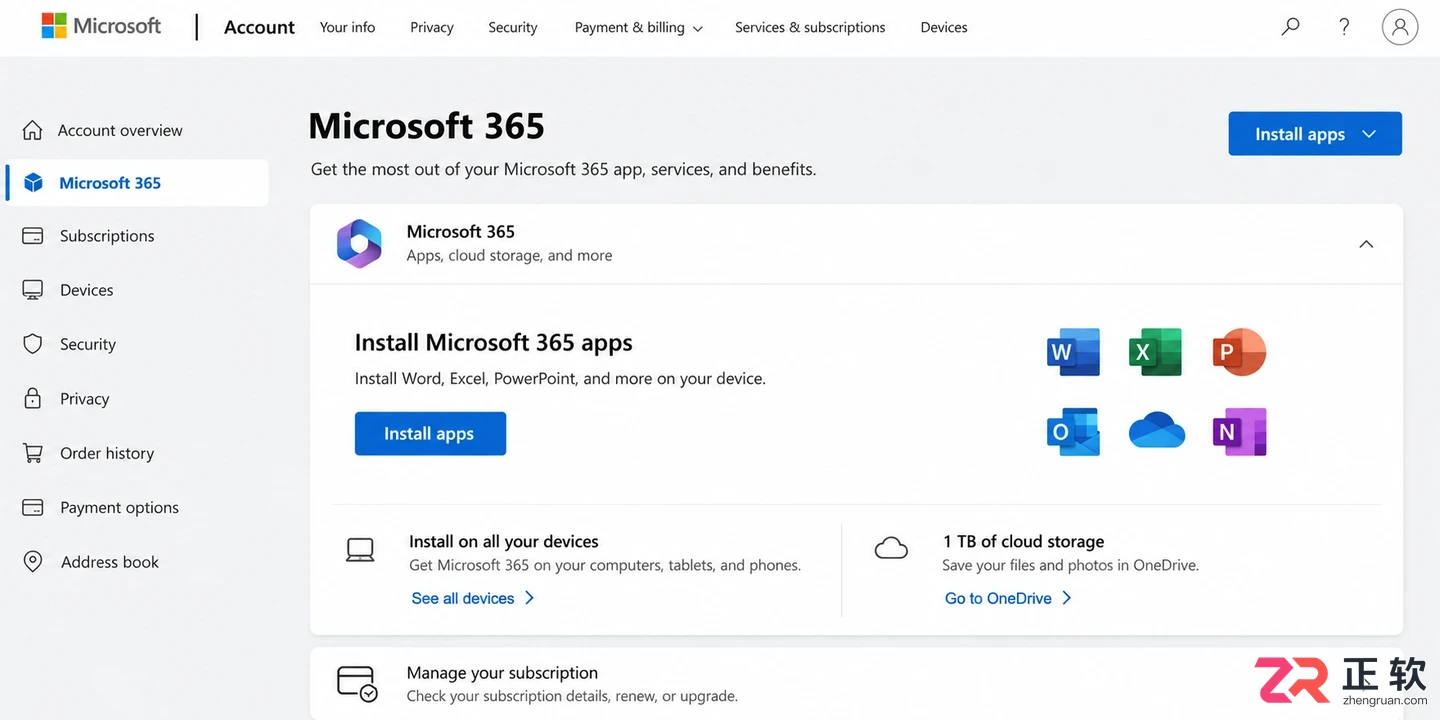Viewport: 1440px width, 720px height.
Task: Click the PowerPoint app icon
Action: 1239,352
